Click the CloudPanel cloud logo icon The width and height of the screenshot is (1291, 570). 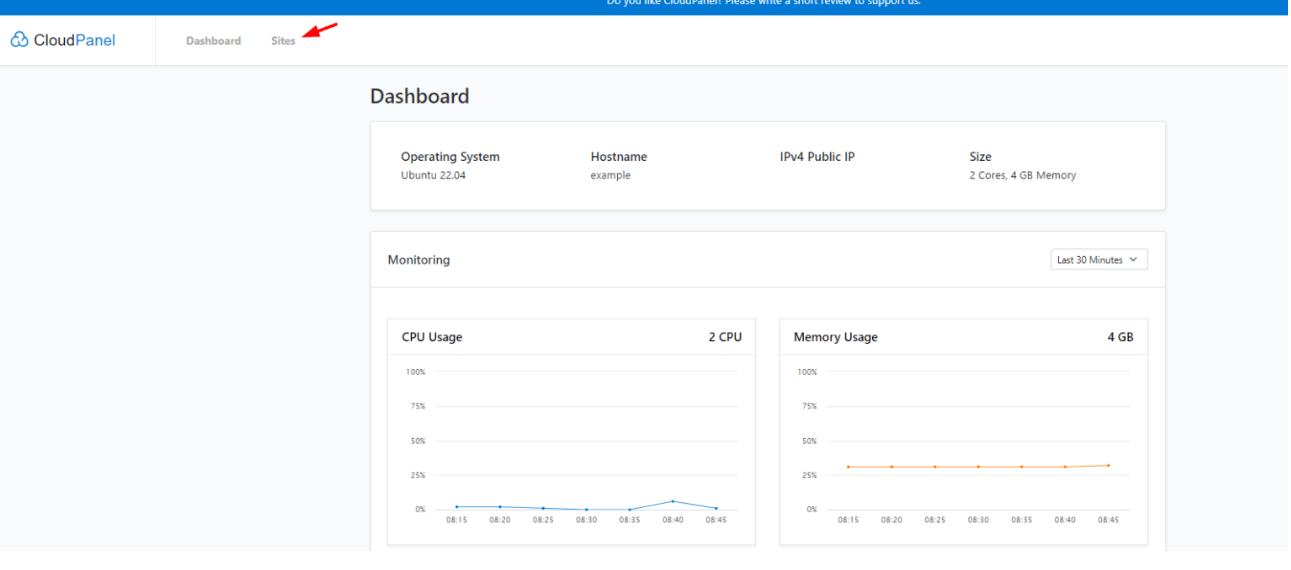click(19, 40)
